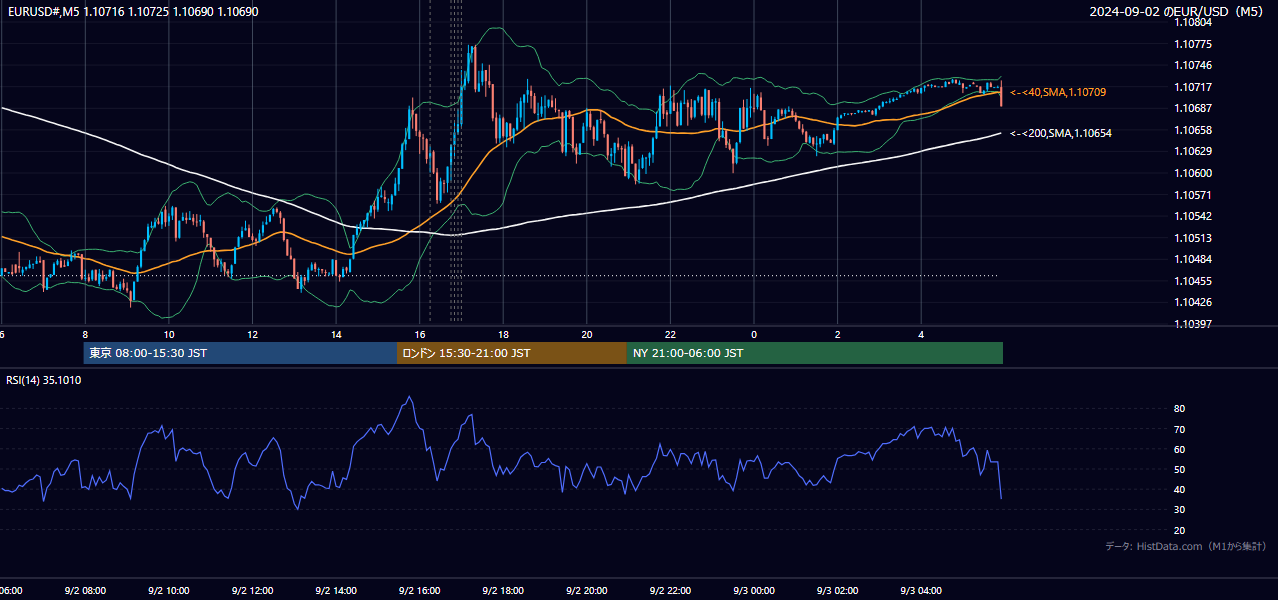
Task: Click hour label 12 on chart time axis
Action: (x=252, y=334)
